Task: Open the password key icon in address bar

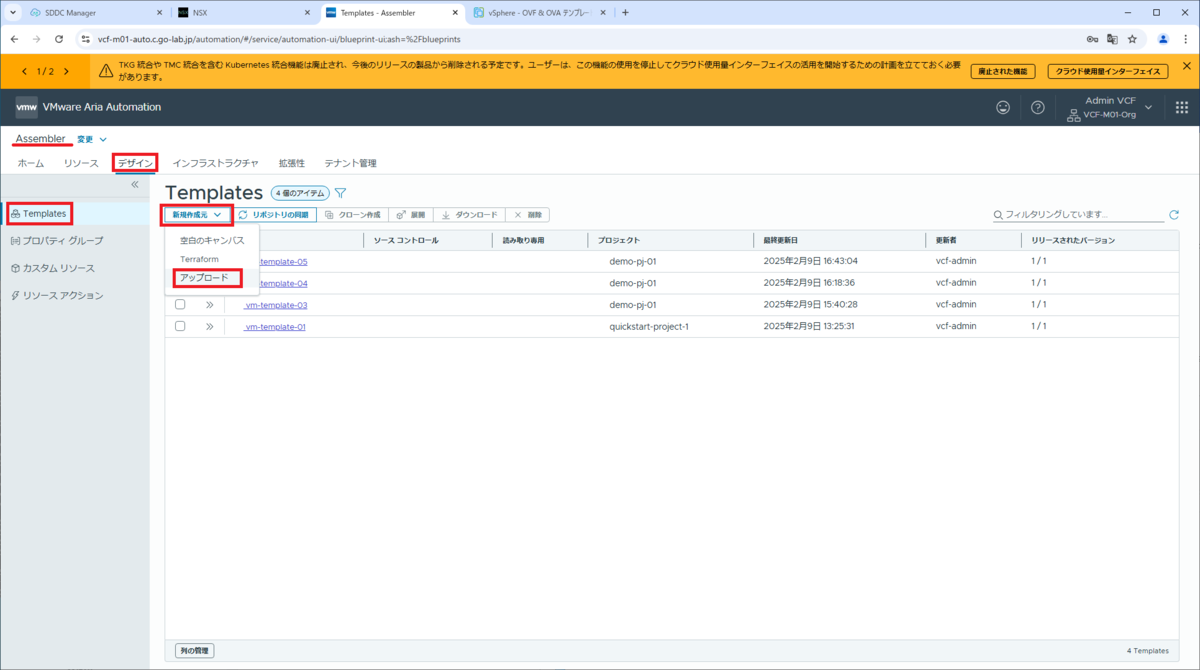Action: pos(1092,39)
